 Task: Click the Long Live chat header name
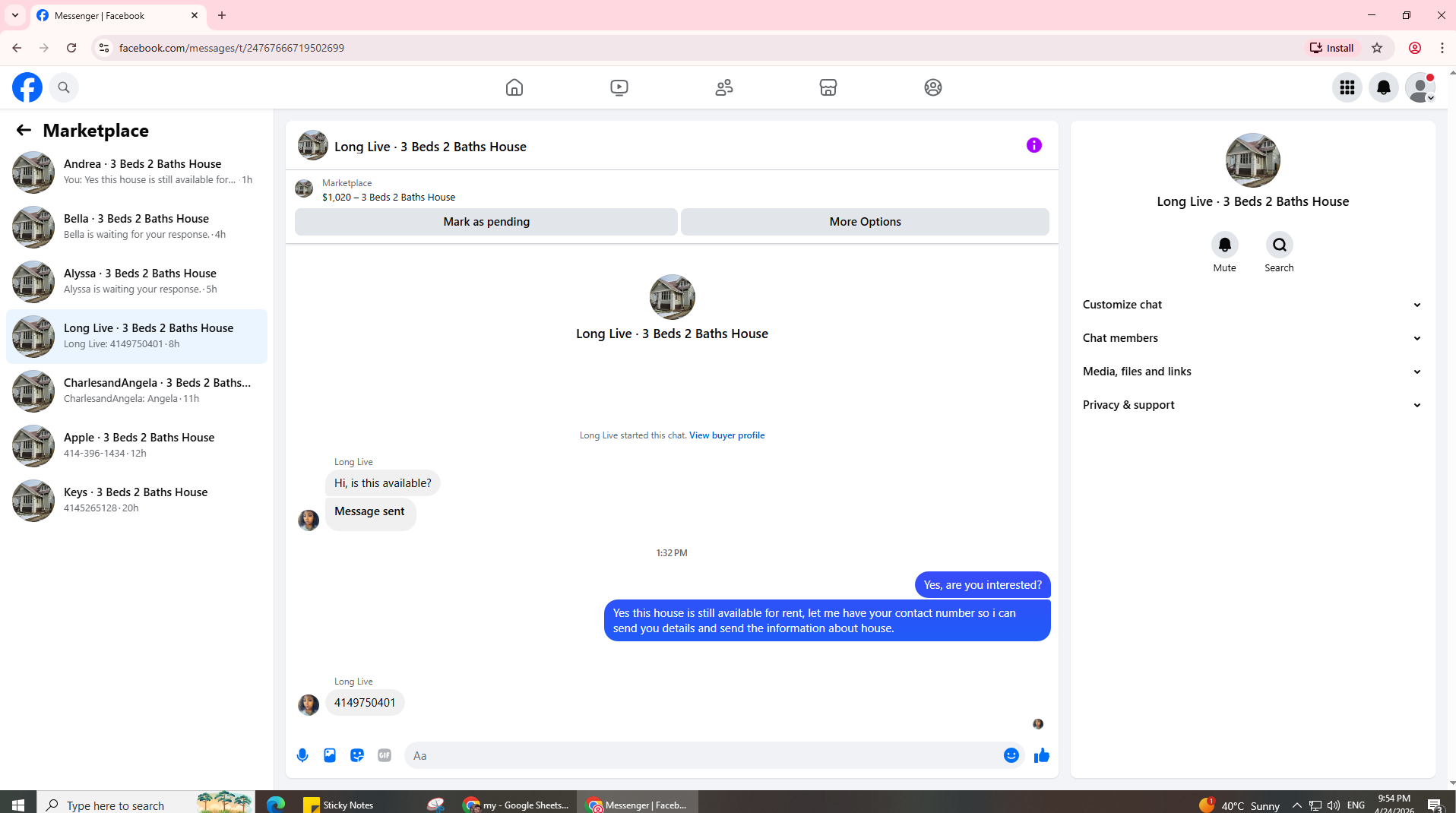[x=430, y=147]
